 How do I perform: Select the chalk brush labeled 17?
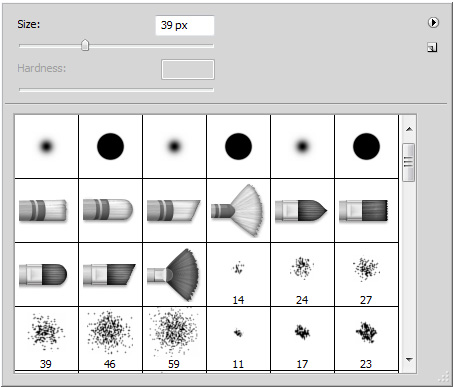click(x=302, y=339)
